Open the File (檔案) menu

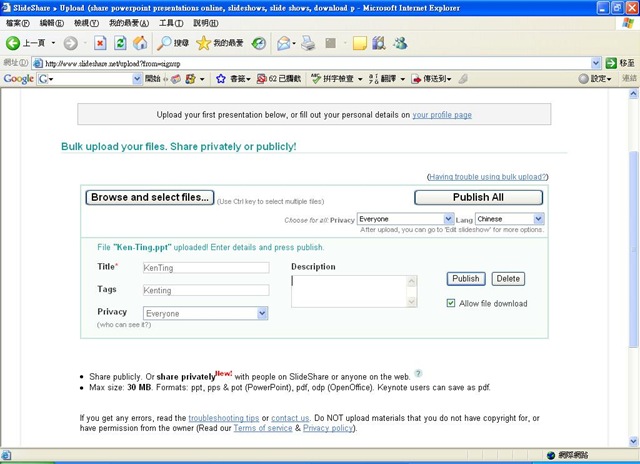pyautogui.click(x=17, y=23)
